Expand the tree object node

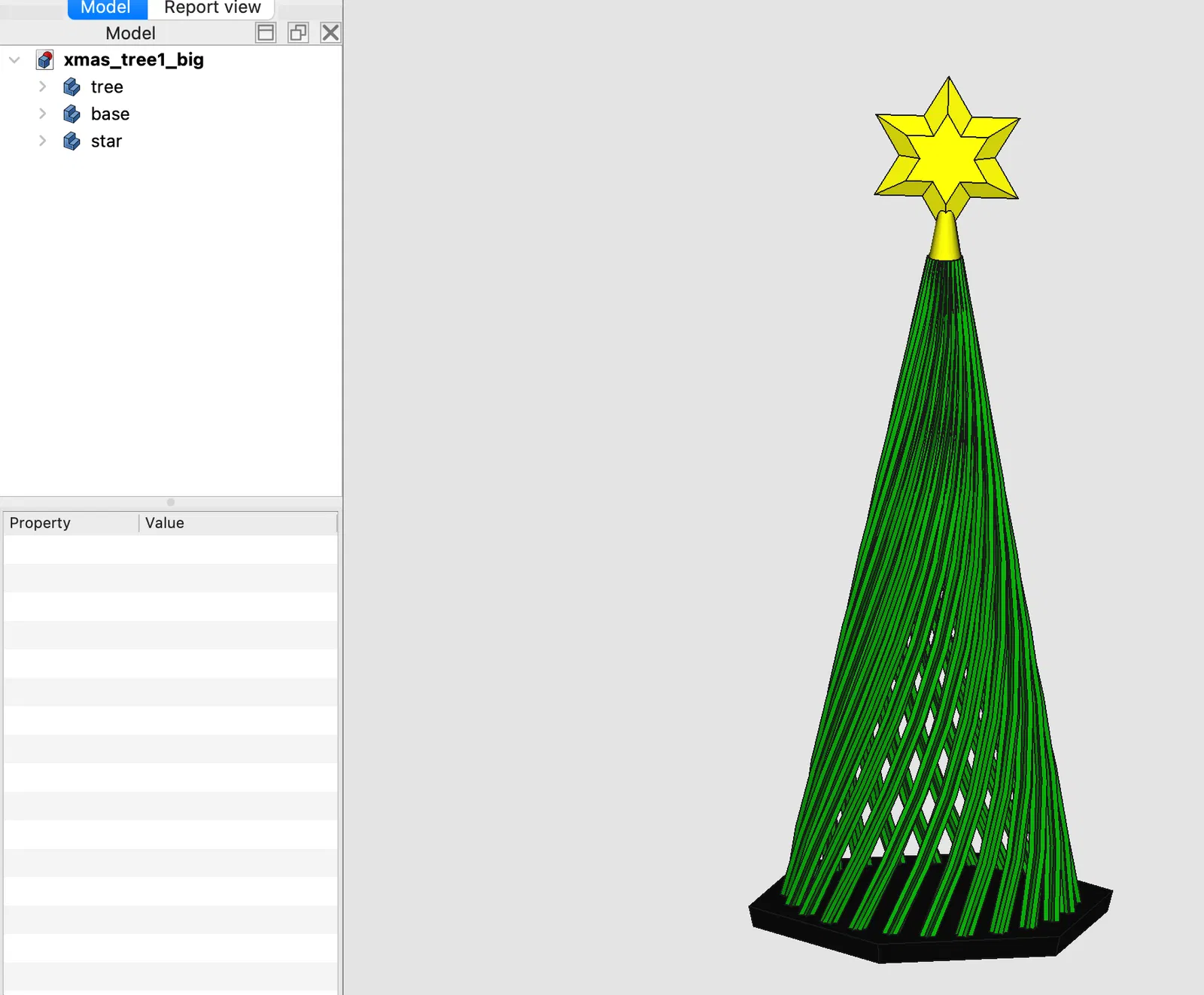click(x=43, y=87)
